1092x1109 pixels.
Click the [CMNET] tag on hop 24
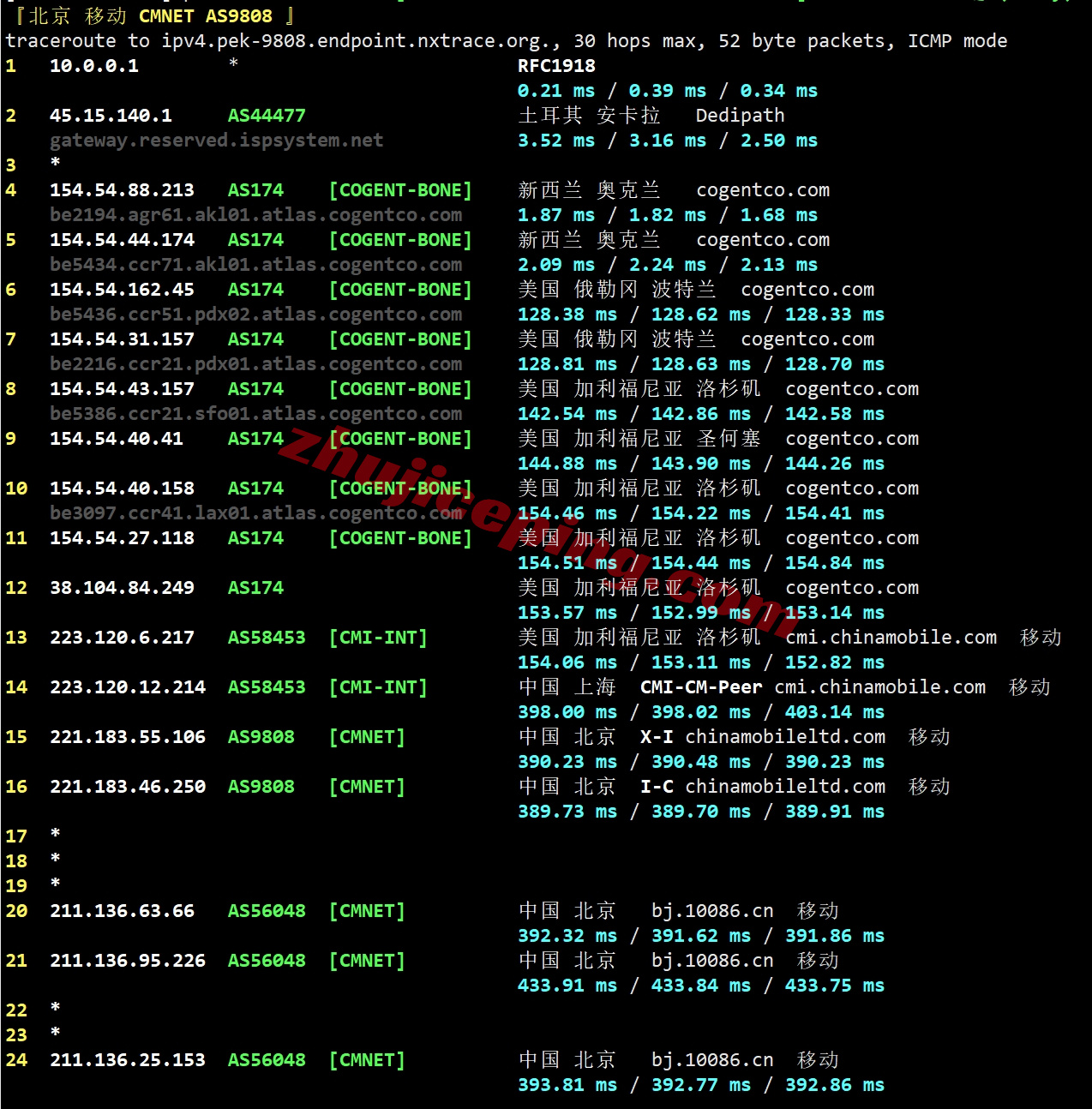pyautogui.click(x=367, y=1060)
